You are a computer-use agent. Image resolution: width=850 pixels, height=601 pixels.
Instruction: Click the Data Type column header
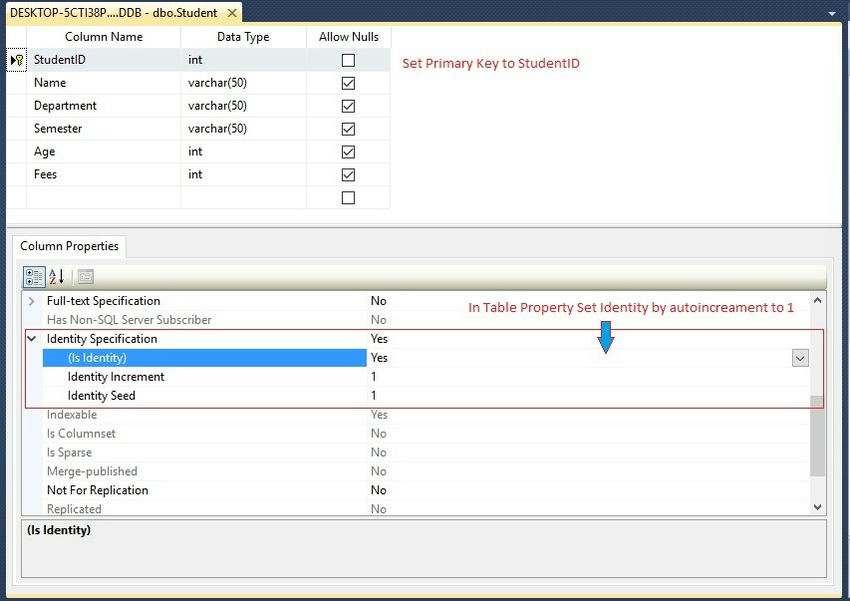243,37
